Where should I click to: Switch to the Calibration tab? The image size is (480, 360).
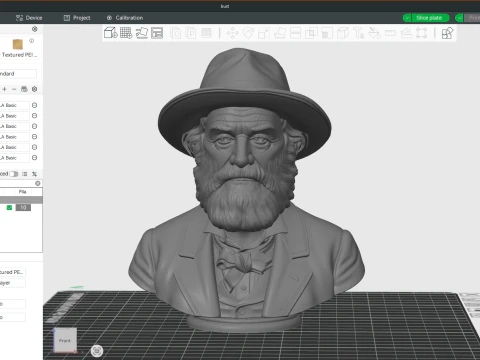click(125, 18)
